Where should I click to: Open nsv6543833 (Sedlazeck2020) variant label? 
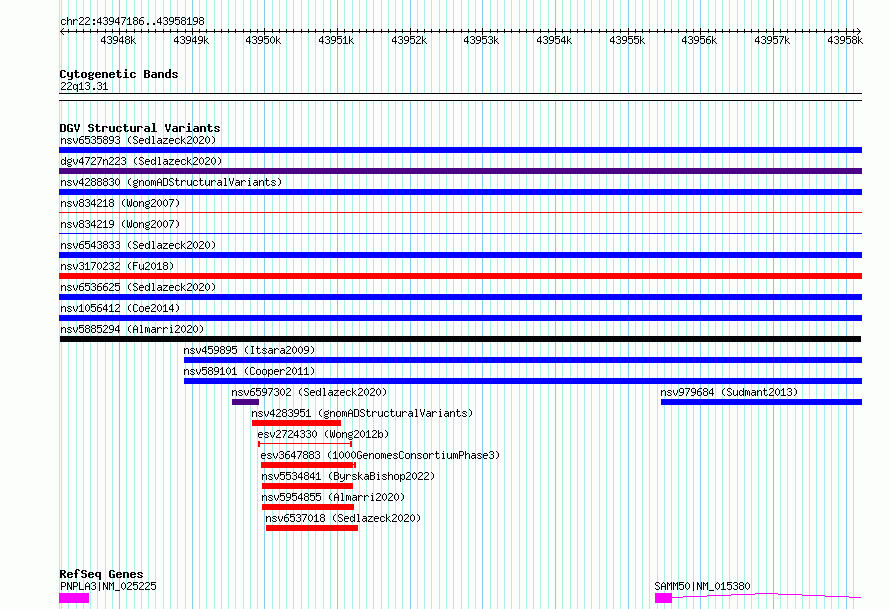(138, 245)
